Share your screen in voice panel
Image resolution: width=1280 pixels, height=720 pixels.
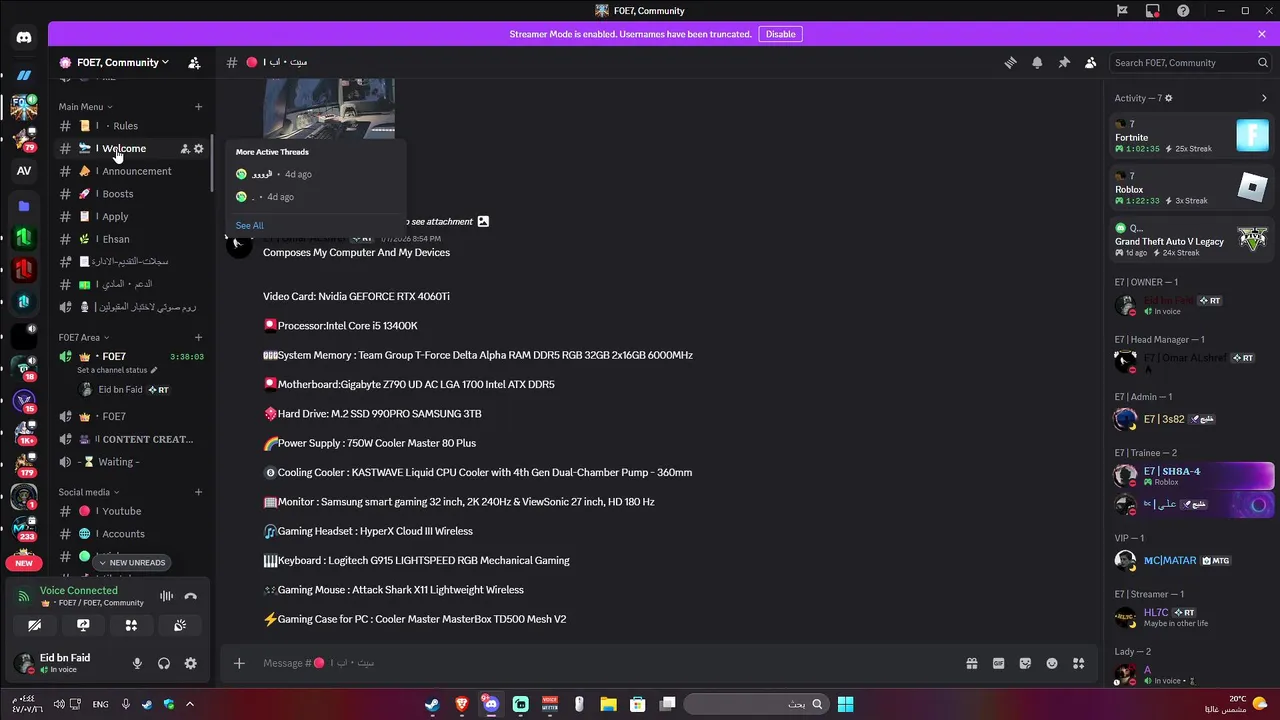pos(83,625)
